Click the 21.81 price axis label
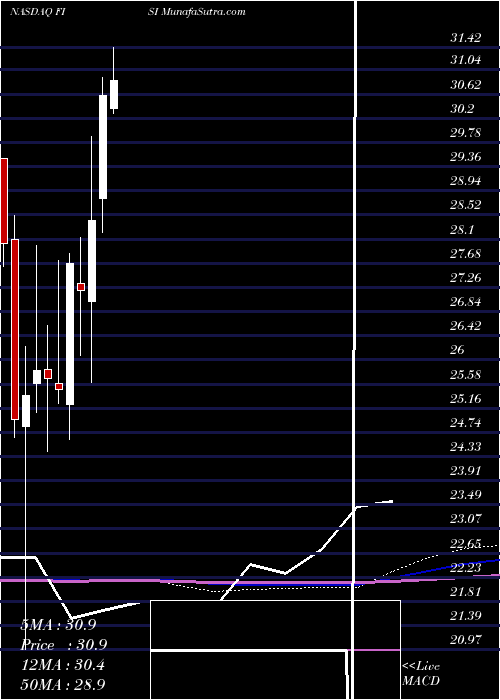Image resolution: width=500 pixels, height=700 pixels. (x=466, y=592)
